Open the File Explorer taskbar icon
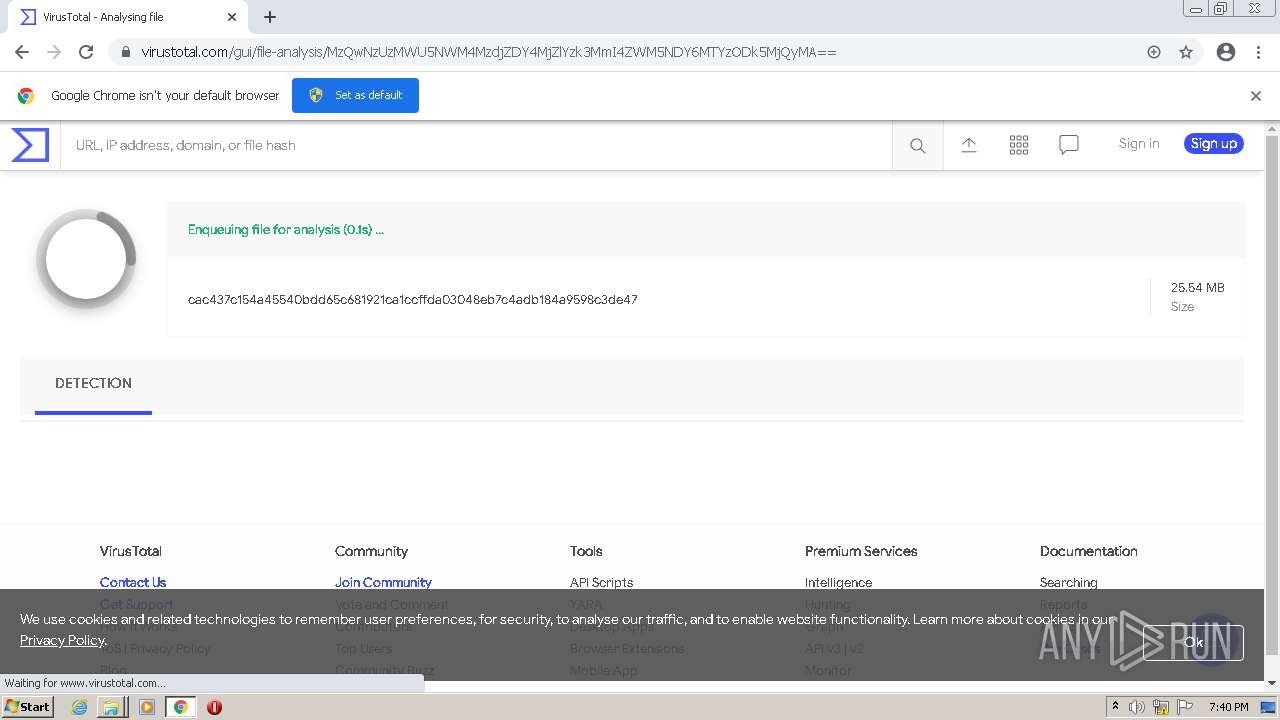 click(x=111, y=707)
